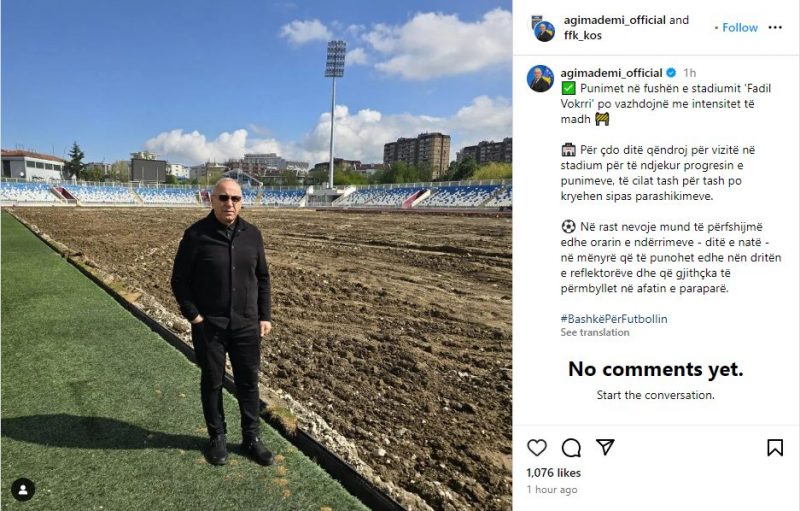Open agimademi_official profile from header

[x=614, y=20]
